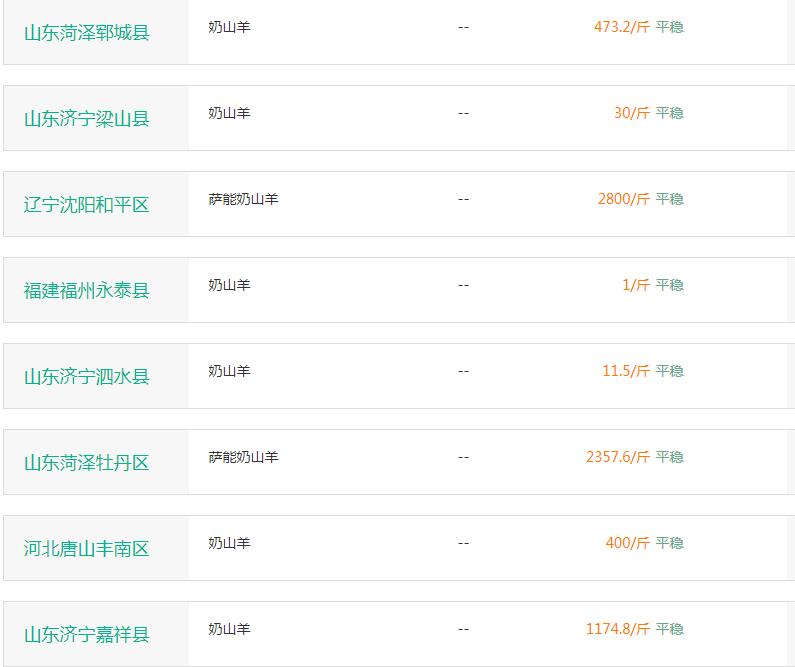Click the 1174.8/斤 price in 嘉祥县 row
795x667 pixels.
618,629
